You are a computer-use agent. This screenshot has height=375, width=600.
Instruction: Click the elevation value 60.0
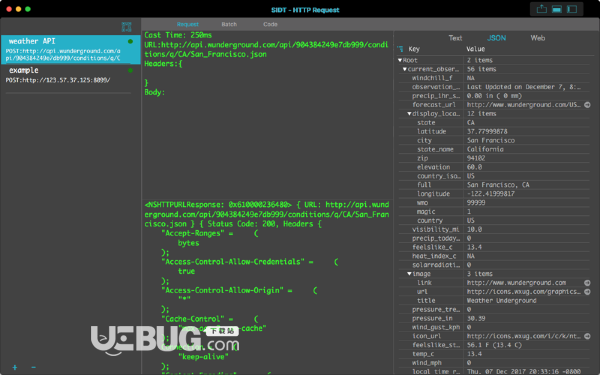tap(474, 167)
